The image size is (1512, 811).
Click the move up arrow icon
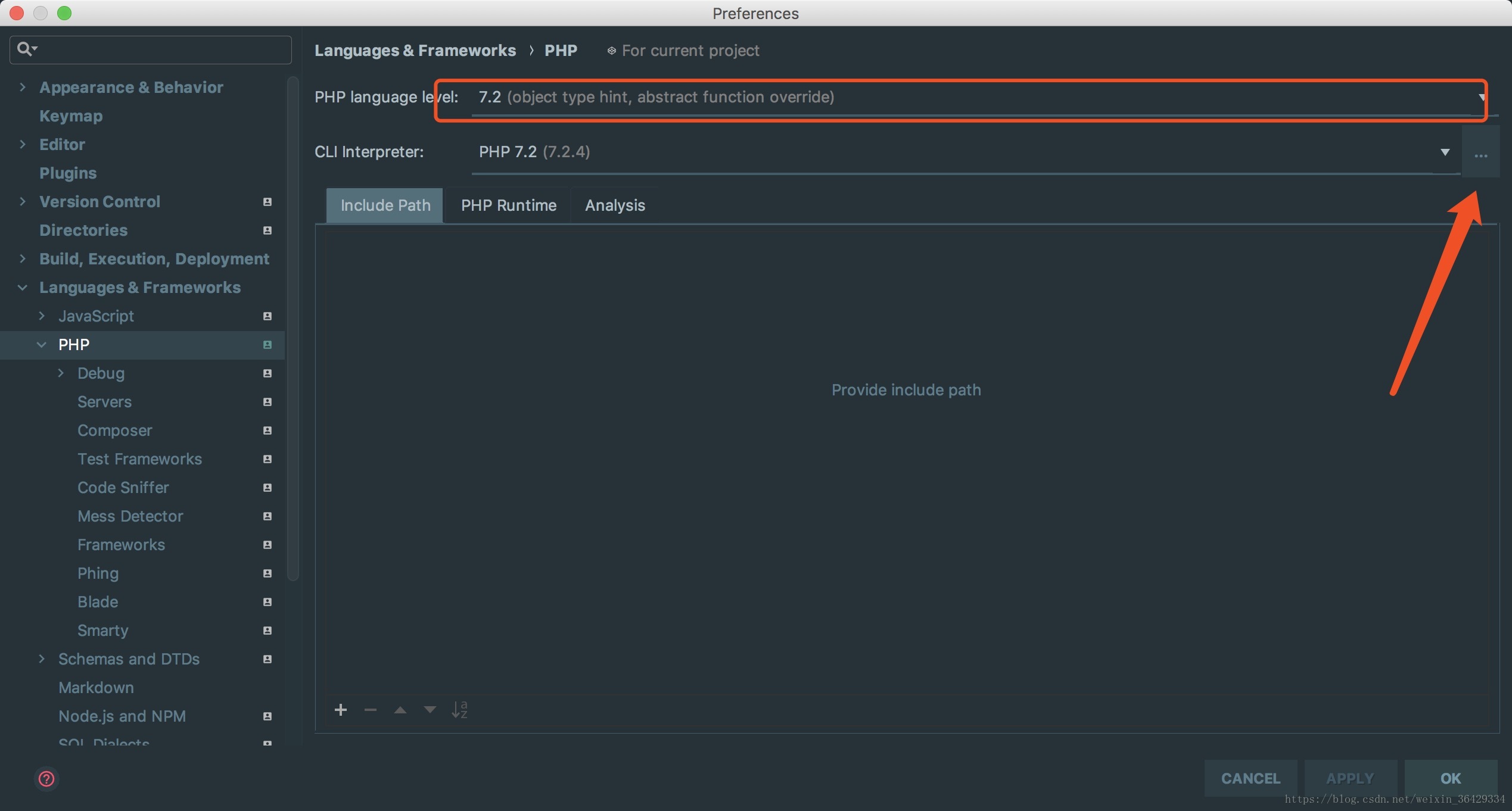[x=400, y=709]
